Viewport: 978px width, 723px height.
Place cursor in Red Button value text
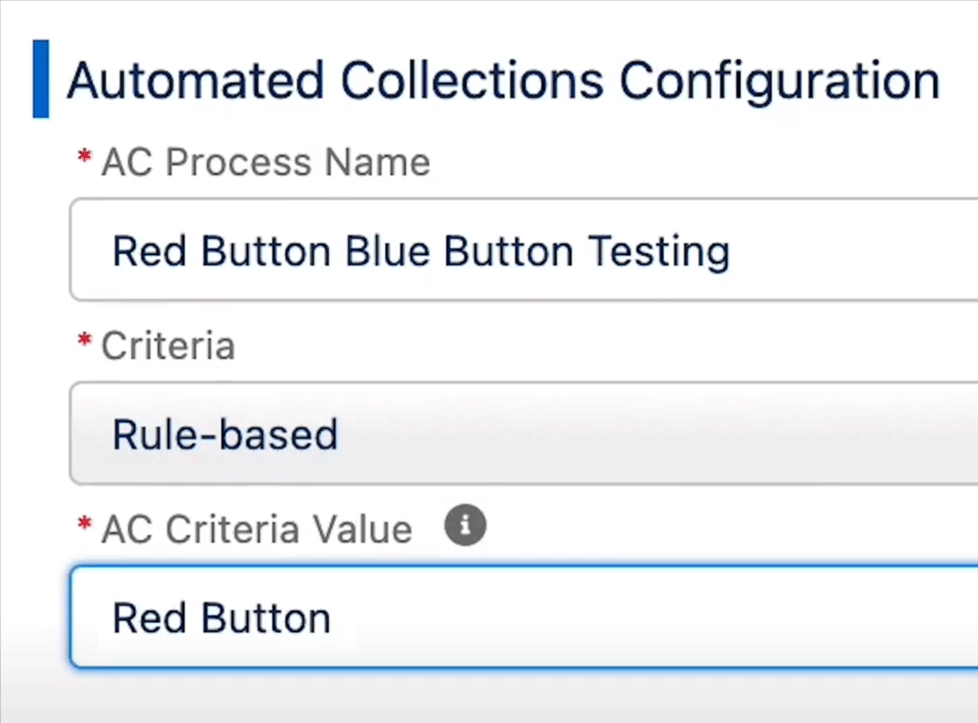click(x=221, y=618)
